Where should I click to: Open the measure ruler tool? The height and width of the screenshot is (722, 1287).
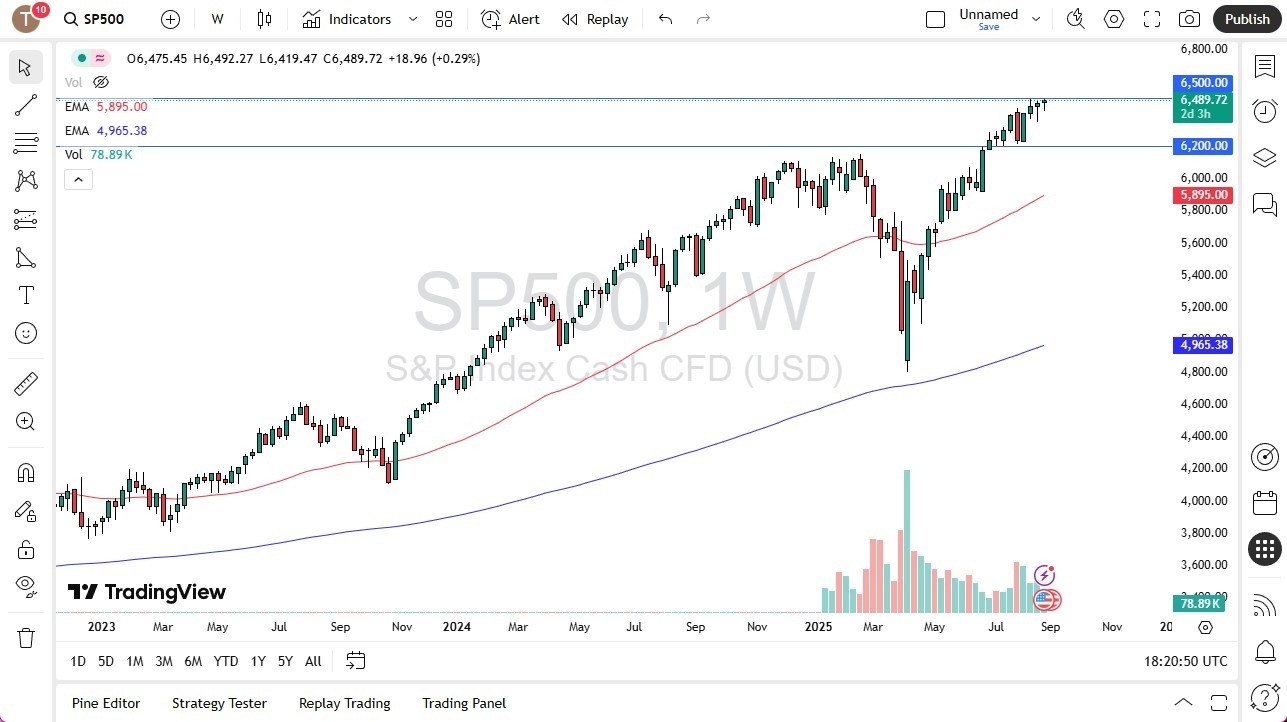[x=25, y=383]
